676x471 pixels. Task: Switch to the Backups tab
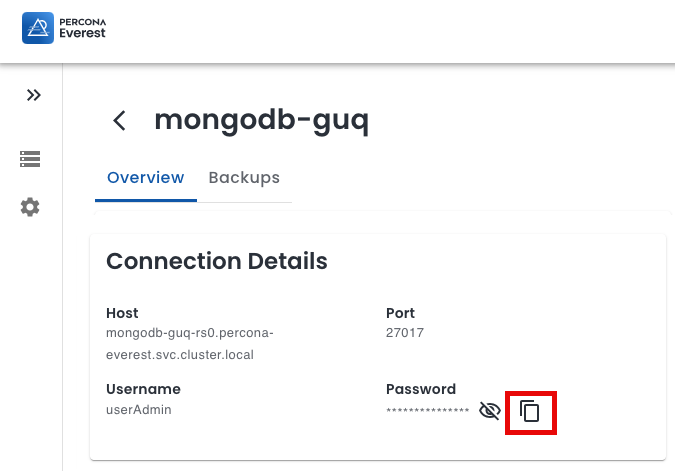pyautogui.click(x=244, y=178)
